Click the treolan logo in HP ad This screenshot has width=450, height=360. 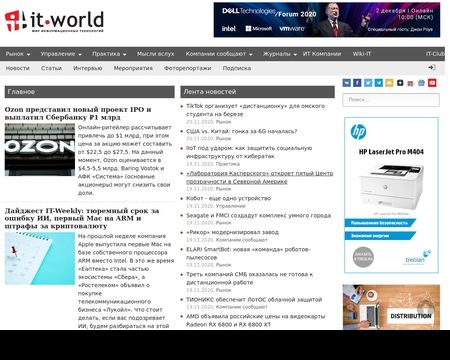(417, 257)
